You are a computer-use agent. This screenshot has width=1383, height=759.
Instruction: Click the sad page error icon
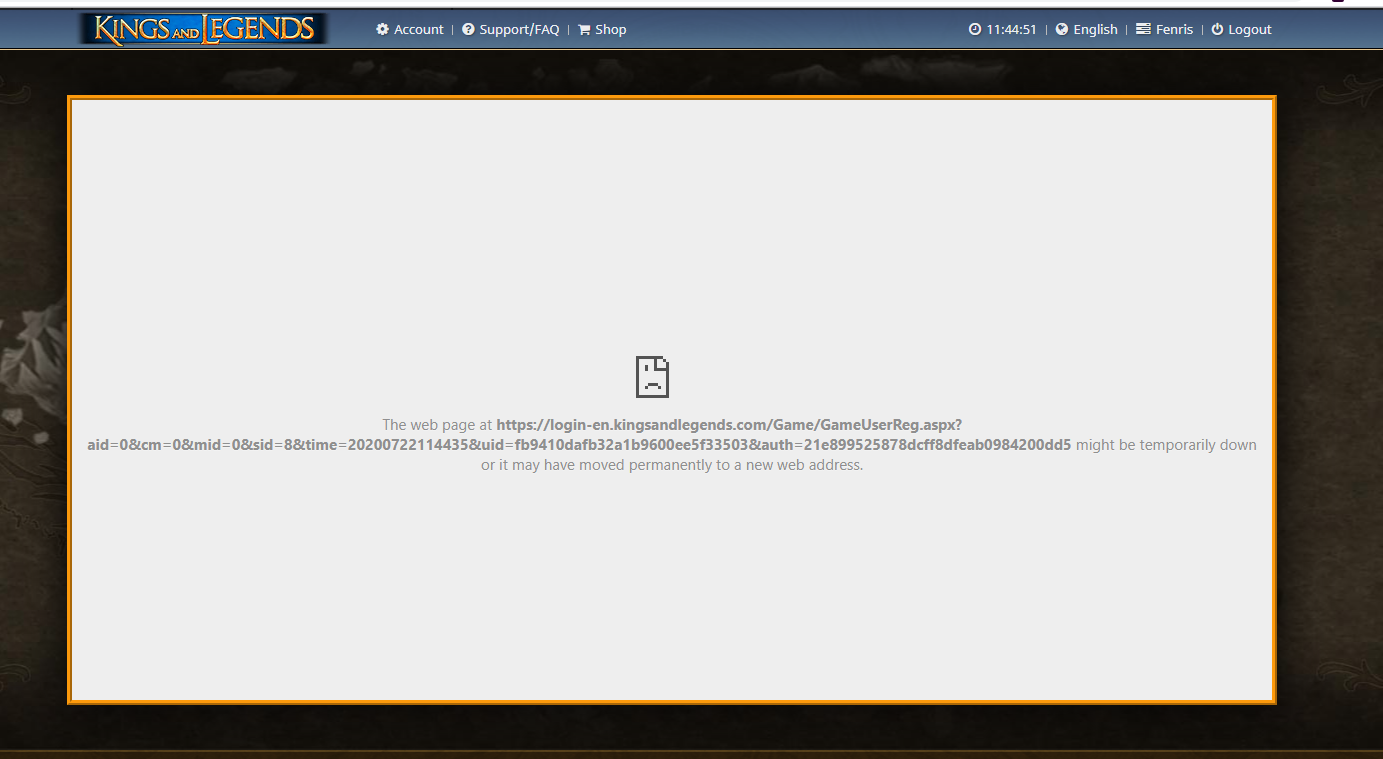click(652, 377)
